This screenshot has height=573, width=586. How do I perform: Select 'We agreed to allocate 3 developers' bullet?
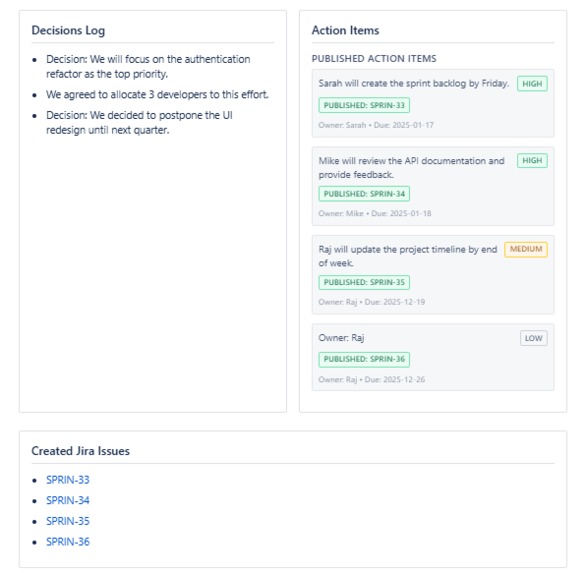157,95
